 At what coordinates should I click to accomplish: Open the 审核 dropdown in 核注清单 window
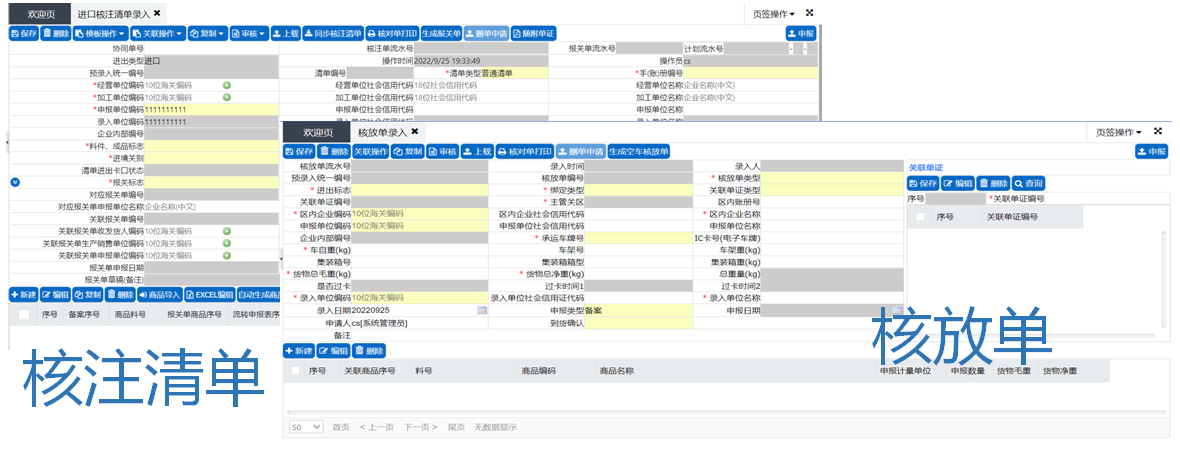pos(248,33)
